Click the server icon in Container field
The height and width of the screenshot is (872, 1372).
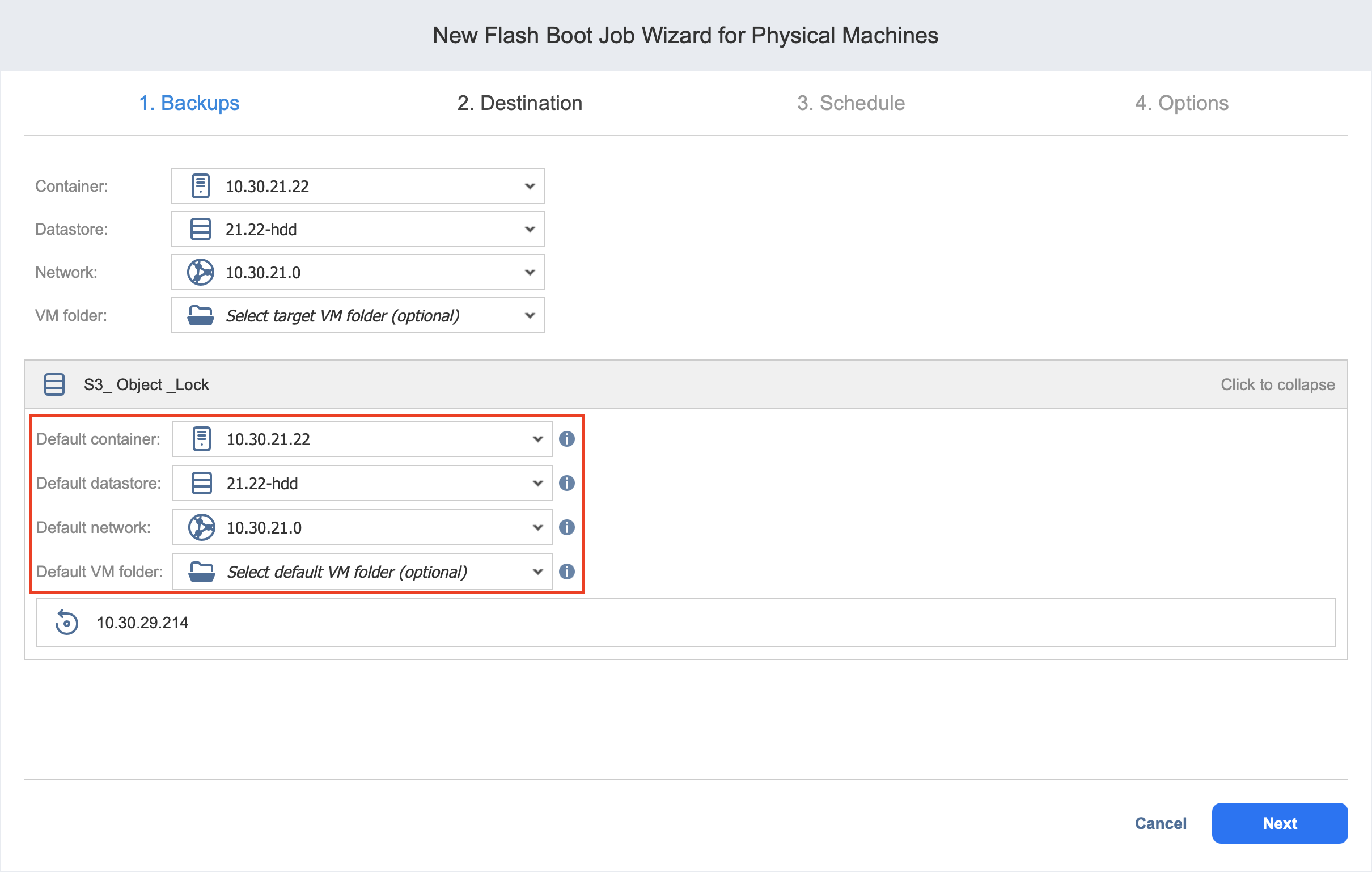pos(201,187)
